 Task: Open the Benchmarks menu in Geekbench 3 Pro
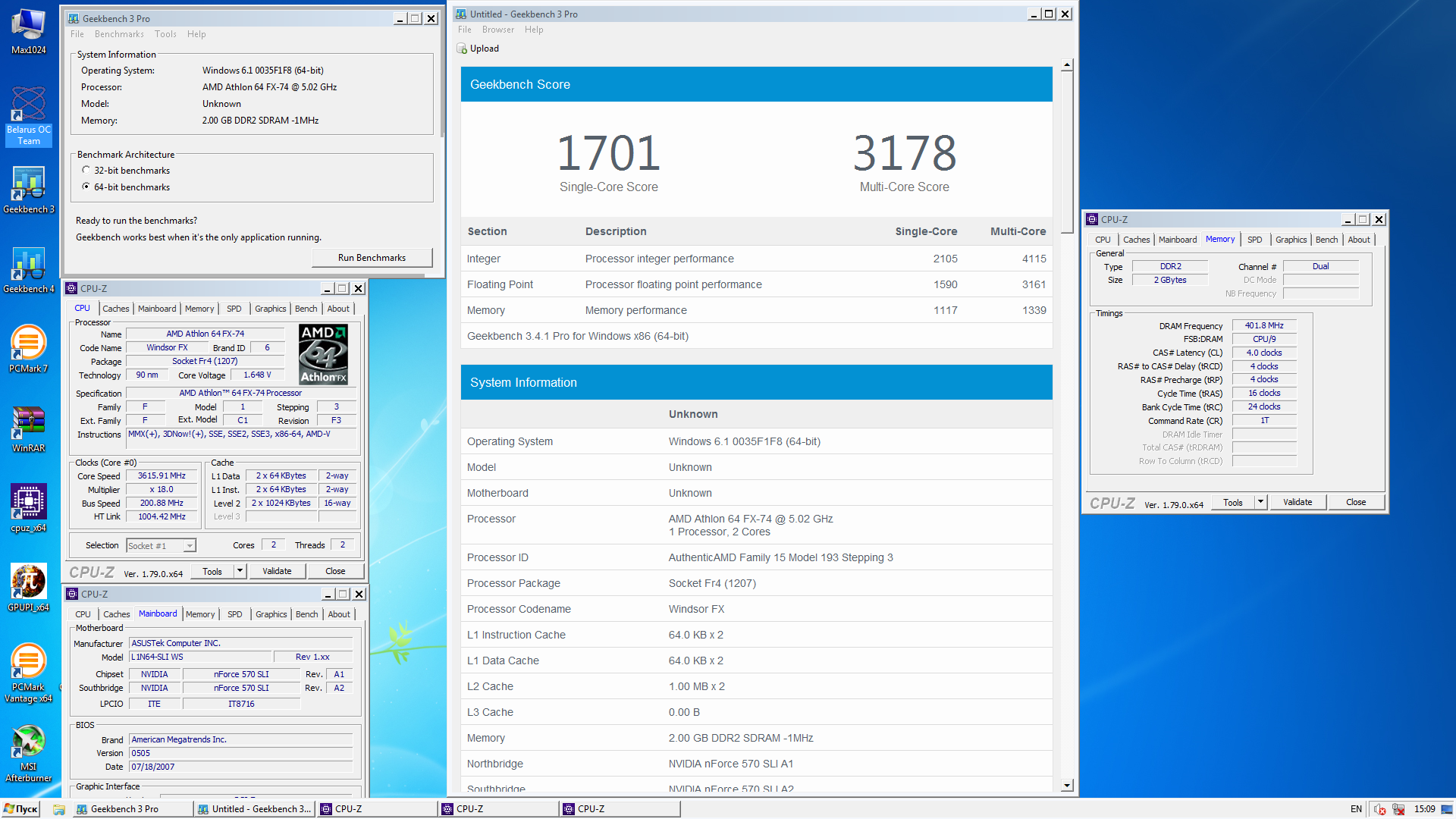tap(119, 34)
